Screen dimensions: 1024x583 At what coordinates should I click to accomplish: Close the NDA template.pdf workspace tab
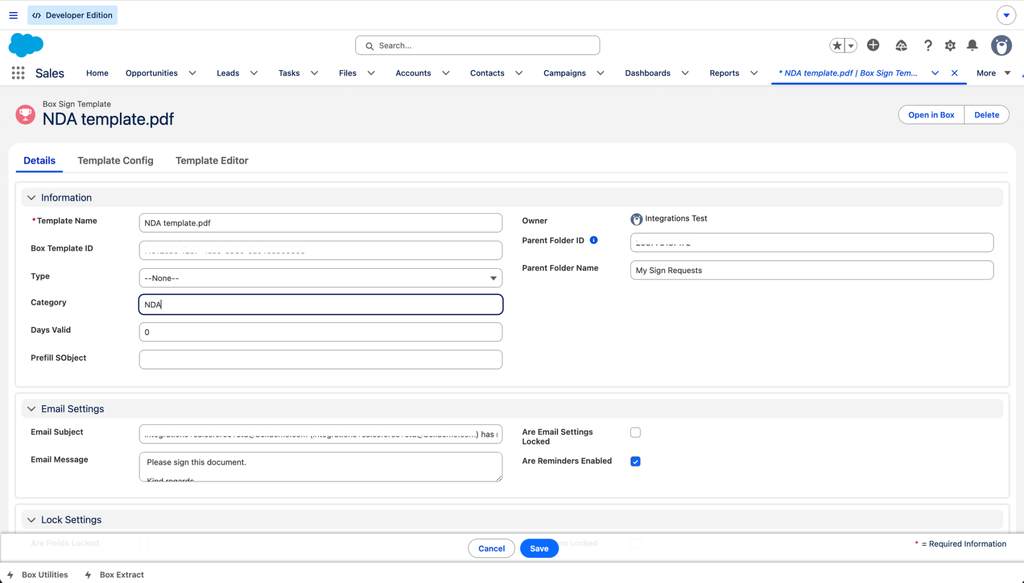pos(954,73)
